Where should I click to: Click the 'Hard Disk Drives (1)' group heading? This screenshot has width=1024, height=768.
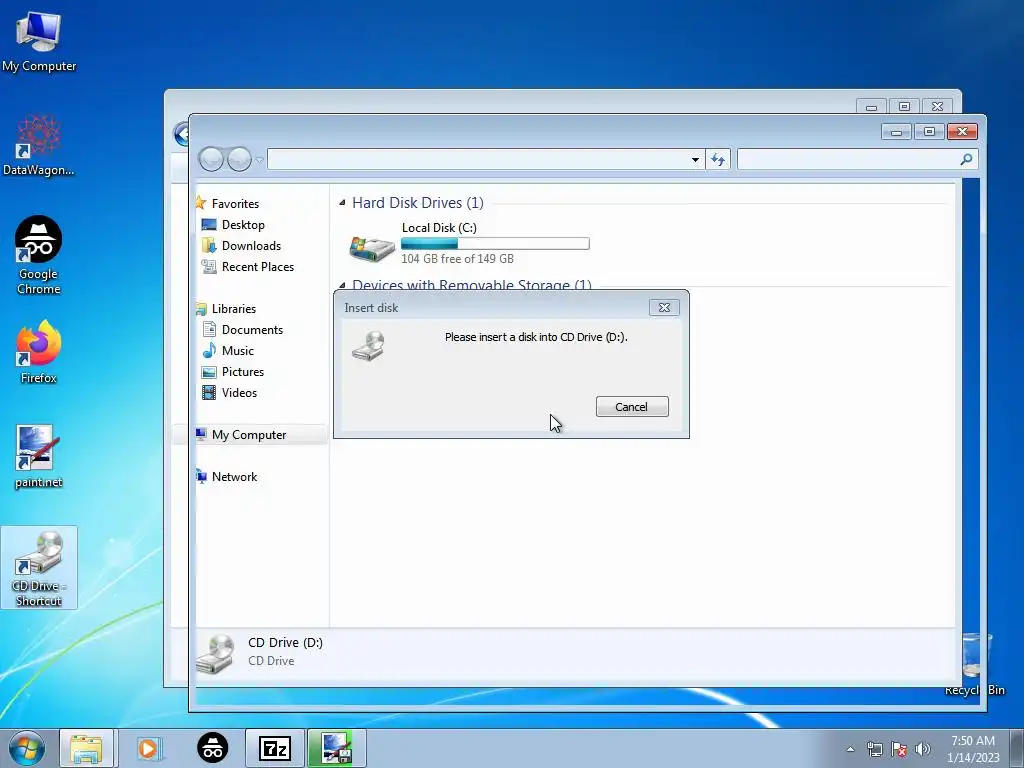(x=418, y=203)
